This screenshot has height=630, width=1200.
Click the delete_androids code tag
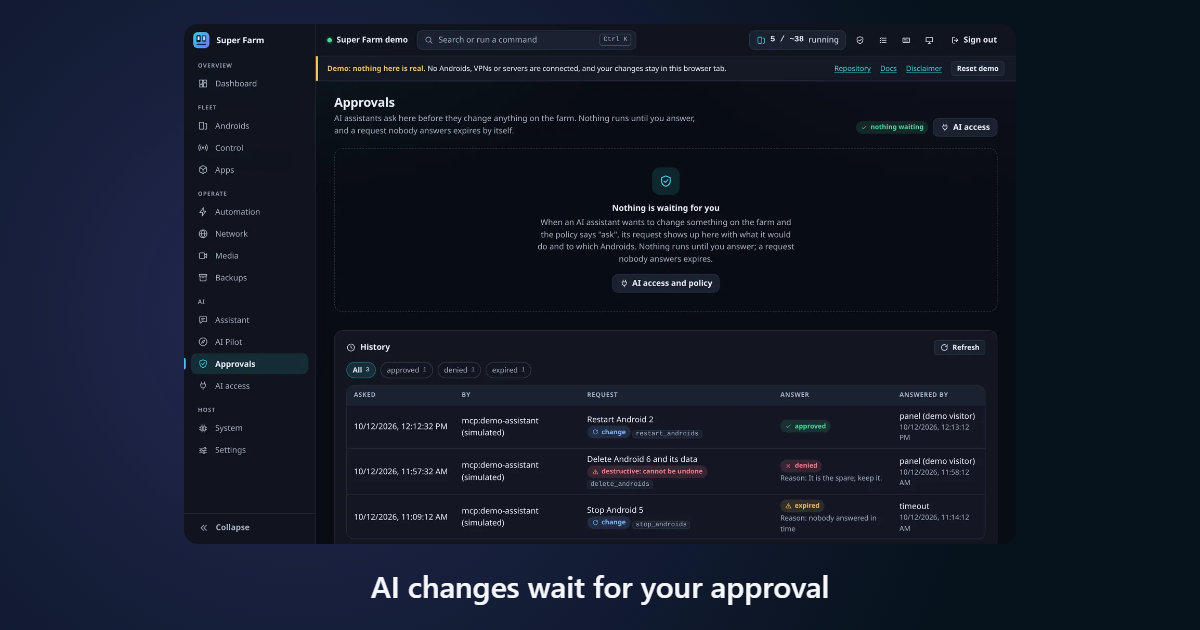pos(620,484)
